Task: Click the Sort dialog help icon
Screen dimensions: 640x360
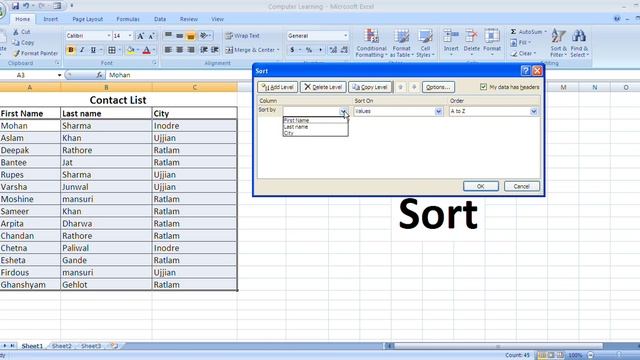Action: pos(526,71)
